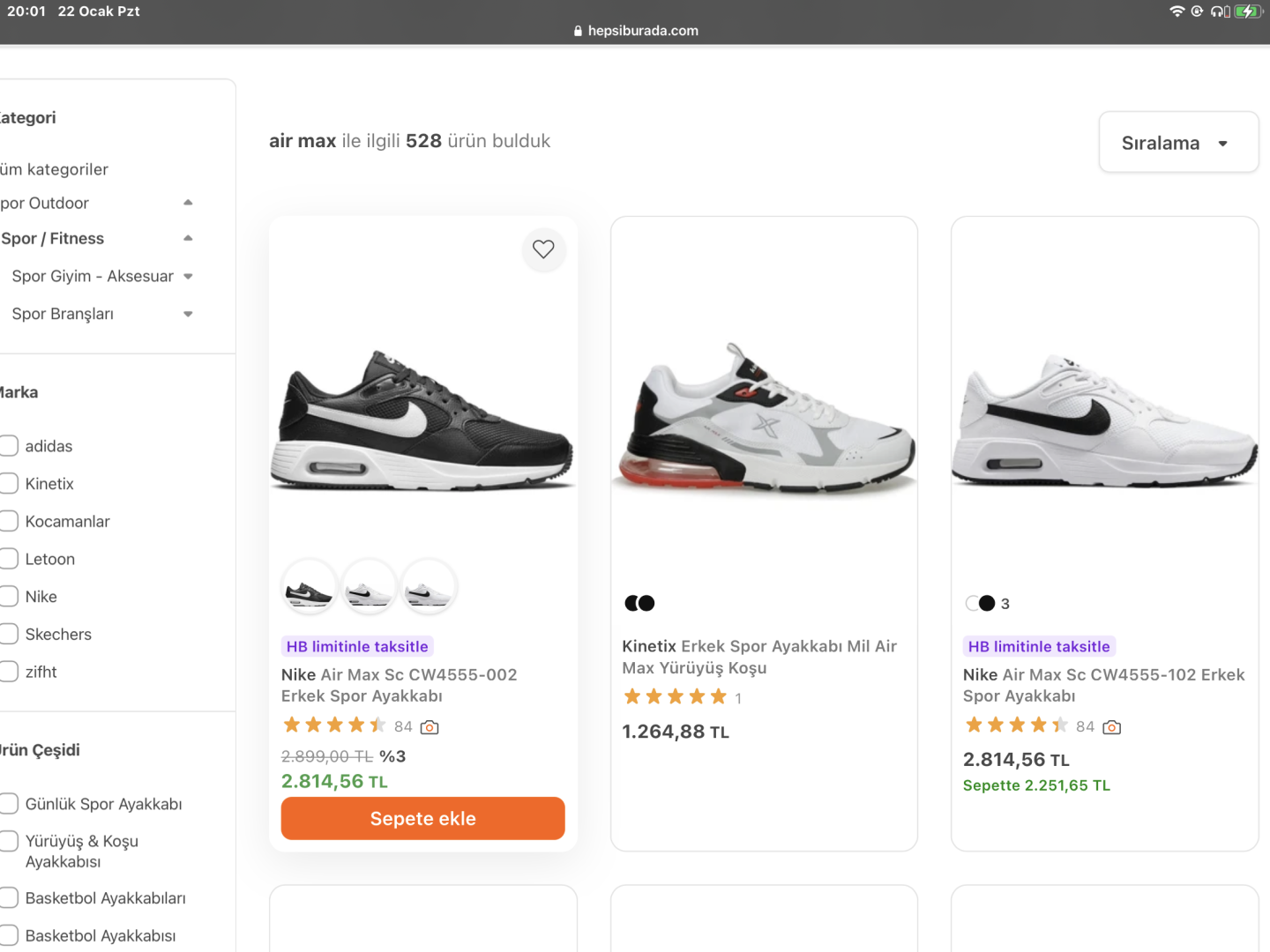Enable the Skechers brand checkbox
Image resolution: width=1270 pixels, height=952 pixels.
coord(9,634)
